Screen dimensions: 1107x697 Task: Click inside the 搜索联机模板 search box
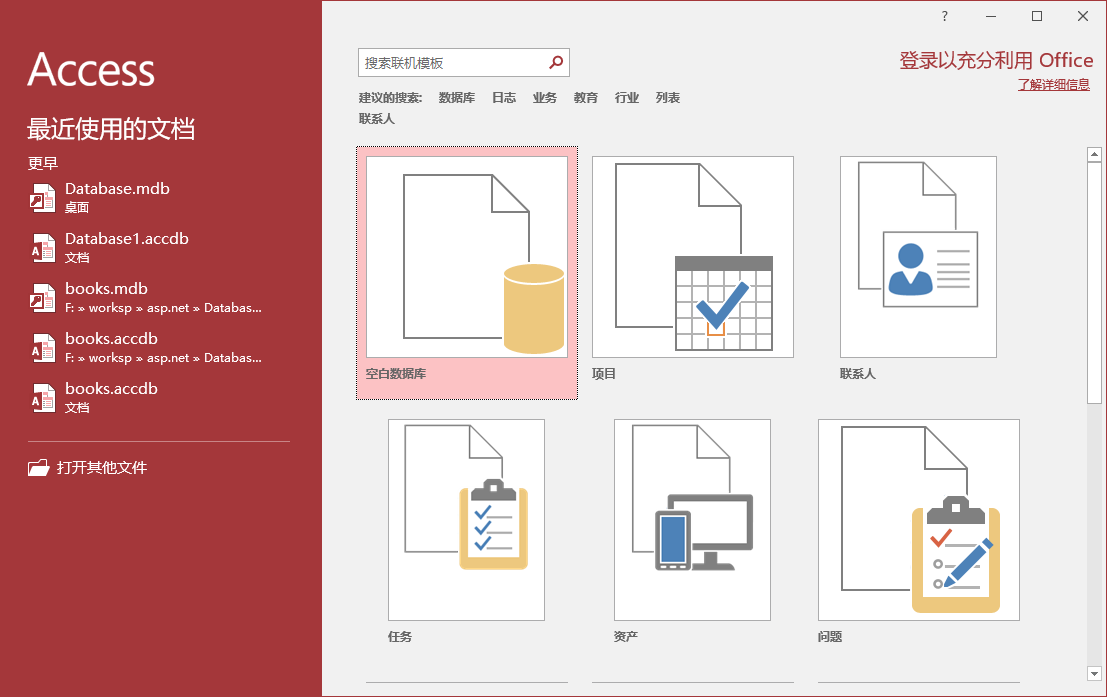pyautogui.click(x=450, y=62)
